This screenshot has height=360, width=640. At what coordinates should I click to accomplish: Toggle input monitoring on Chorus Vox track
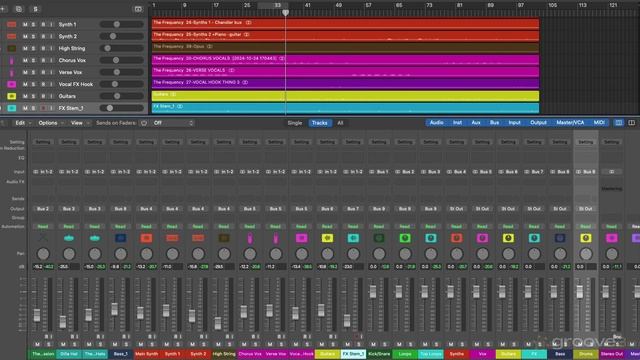coord(51,60)
